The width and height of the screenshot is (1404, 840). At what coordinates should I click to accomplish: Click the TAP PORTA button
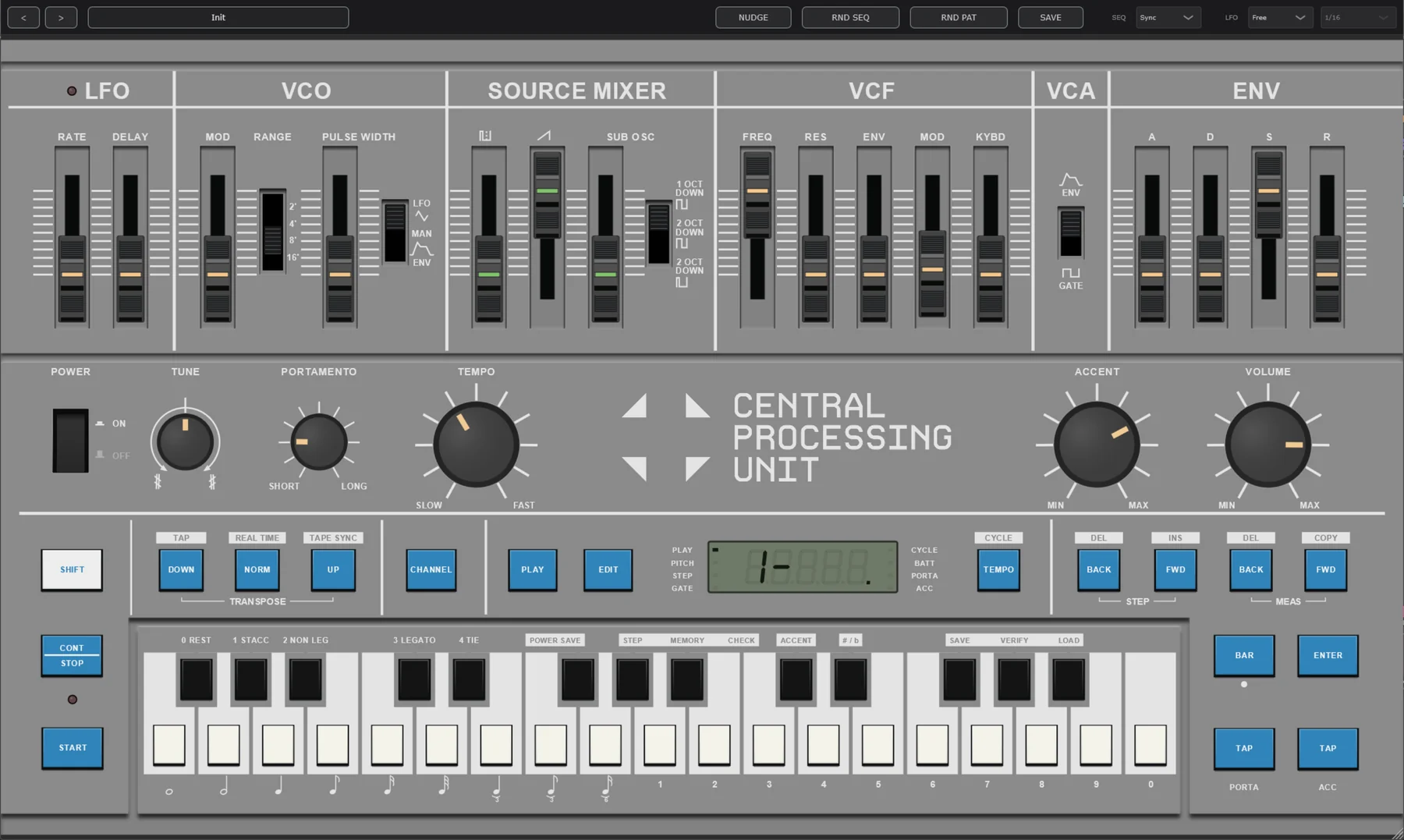pyautogui.click(x=1244, y=749)
